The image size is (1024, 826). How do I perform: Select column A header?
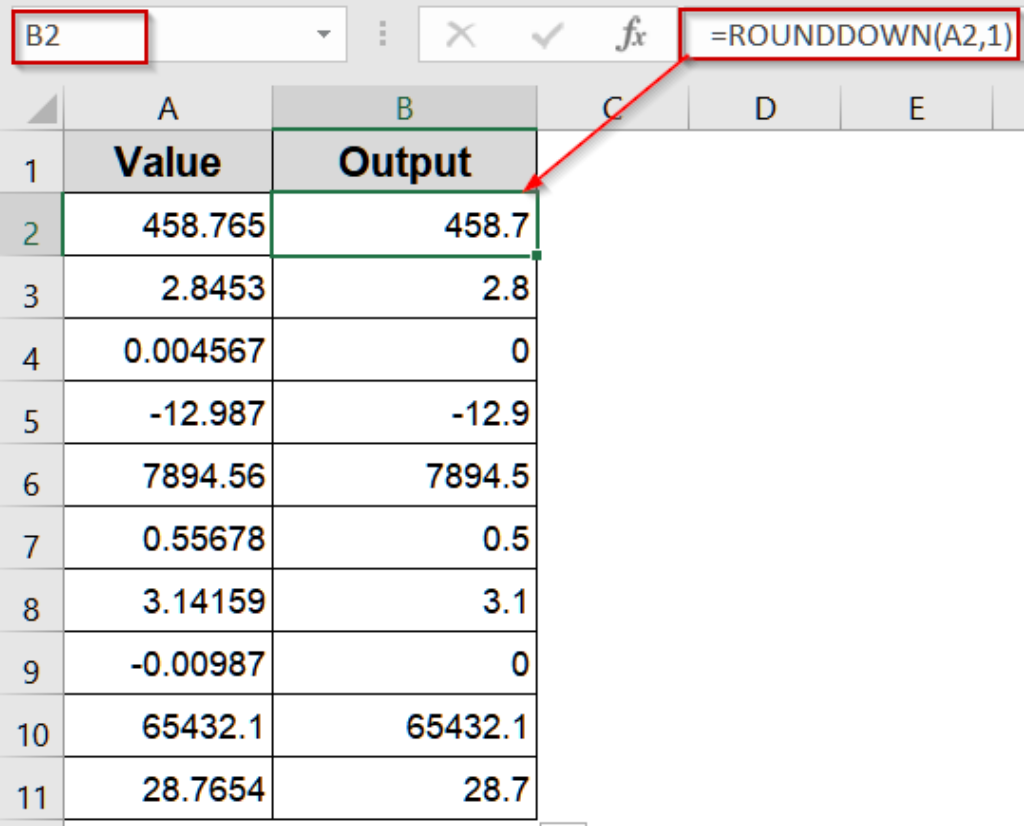[168, 107]
